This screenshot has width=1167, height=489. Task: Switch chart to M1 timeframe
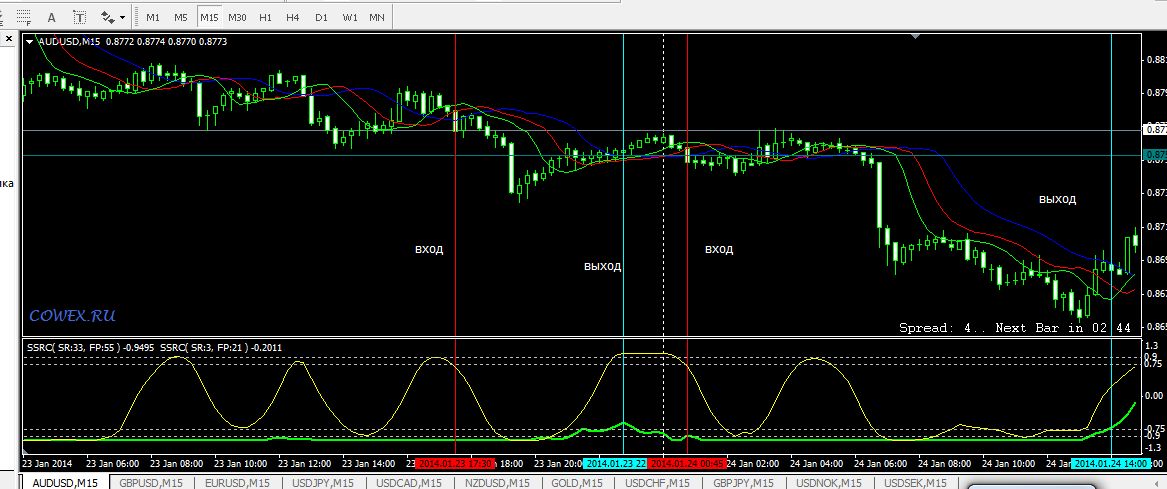(153, 17)
